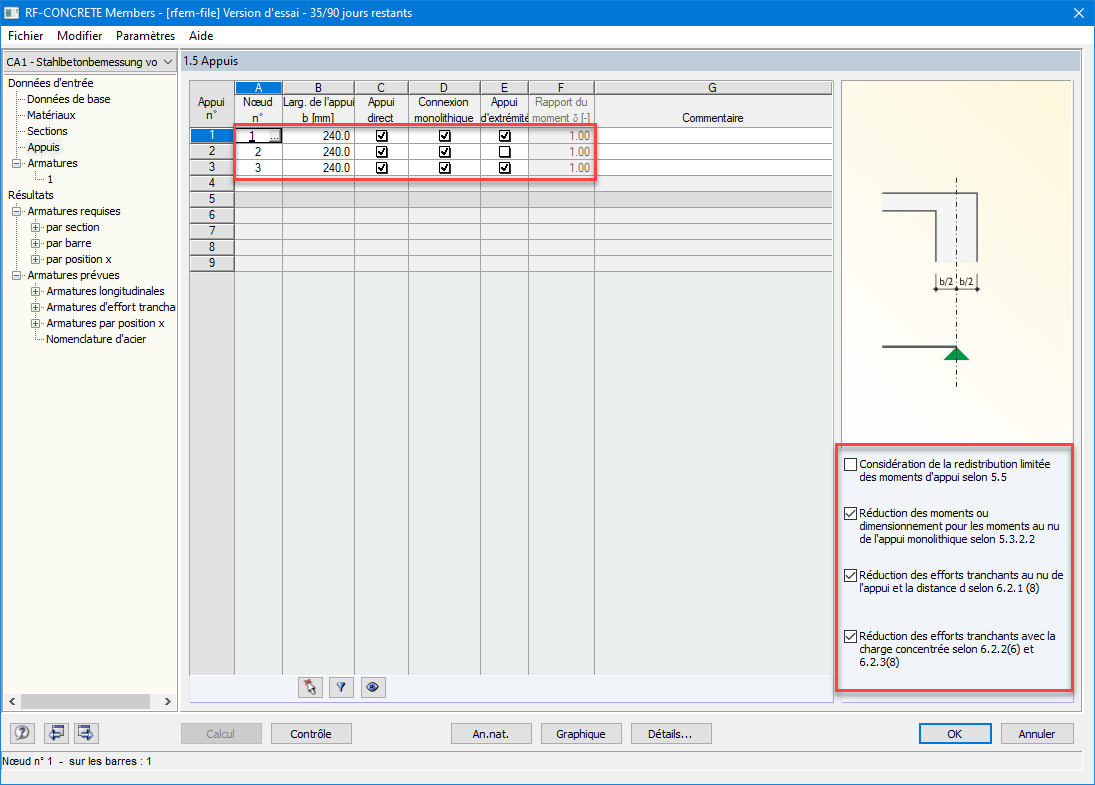Click the RF-CONCRETE title bar app icon

click(12, 13)
